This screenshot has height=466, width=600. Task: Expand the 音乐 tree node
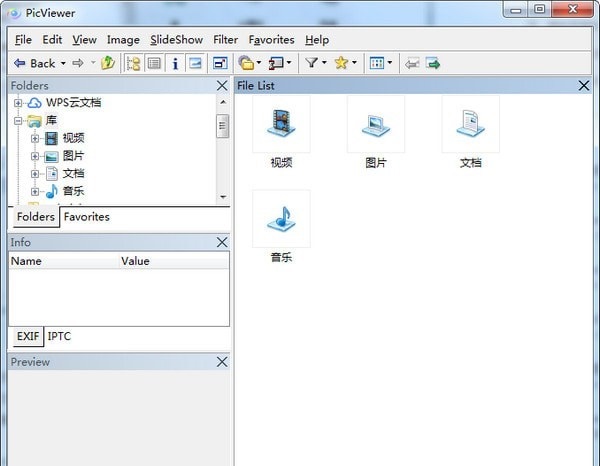pos(35,191)
